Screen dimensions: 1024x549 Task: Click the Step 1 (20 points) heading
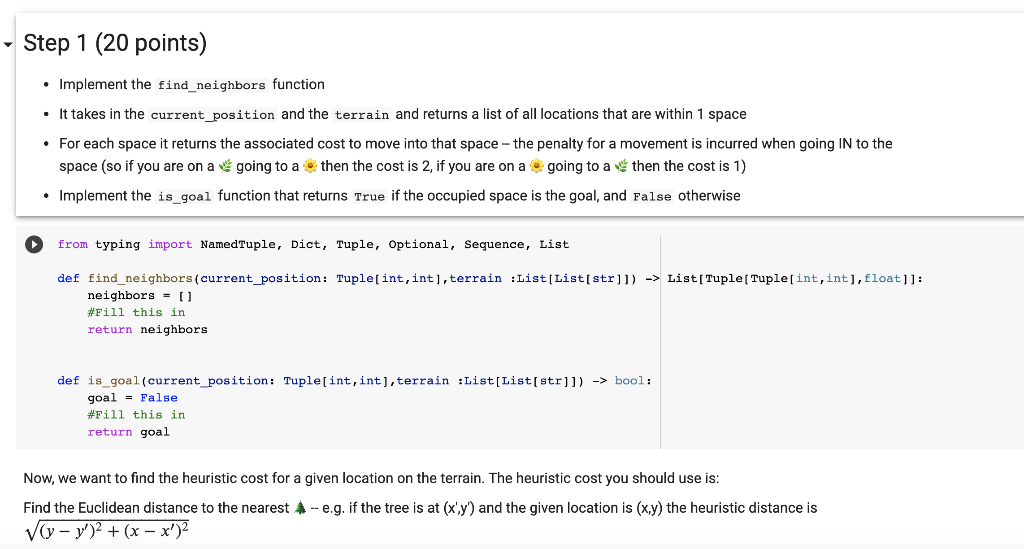[115, 43]
